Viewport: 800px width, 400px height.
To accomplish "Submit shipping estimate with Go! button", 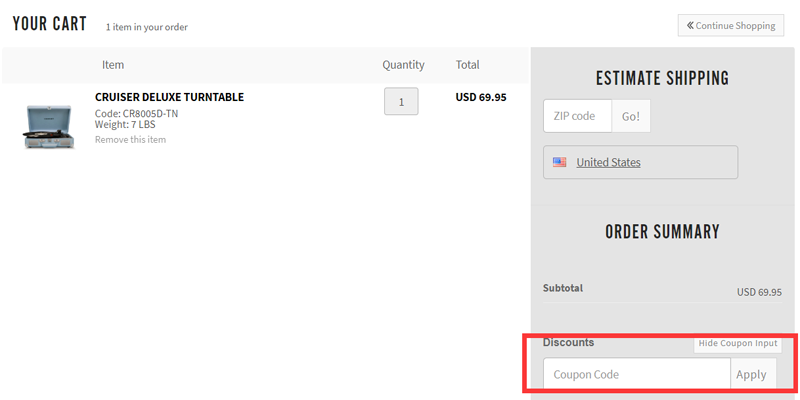I will (x=631, y=116).
